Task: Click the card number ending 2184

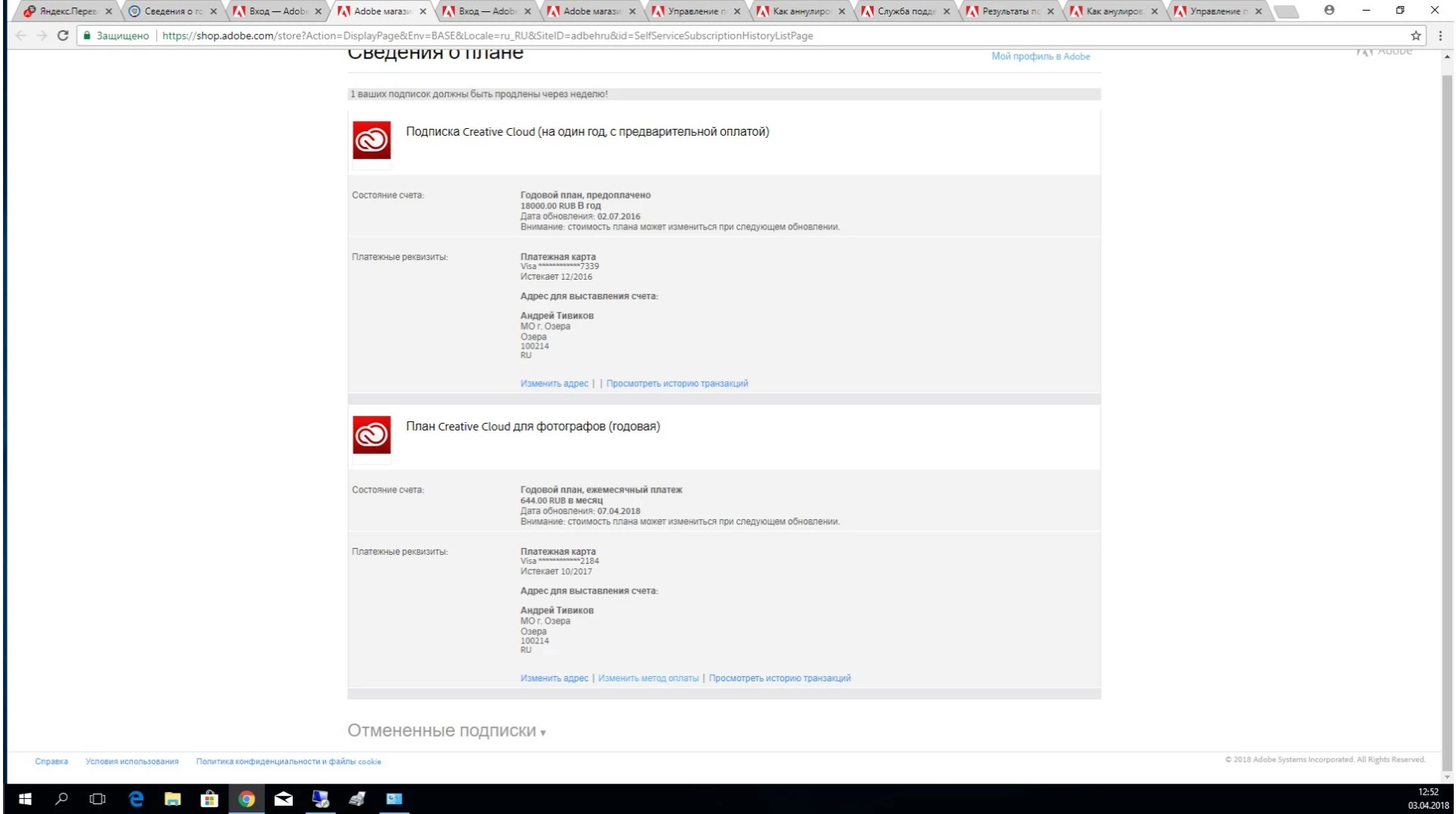Action: coord(560,562)
